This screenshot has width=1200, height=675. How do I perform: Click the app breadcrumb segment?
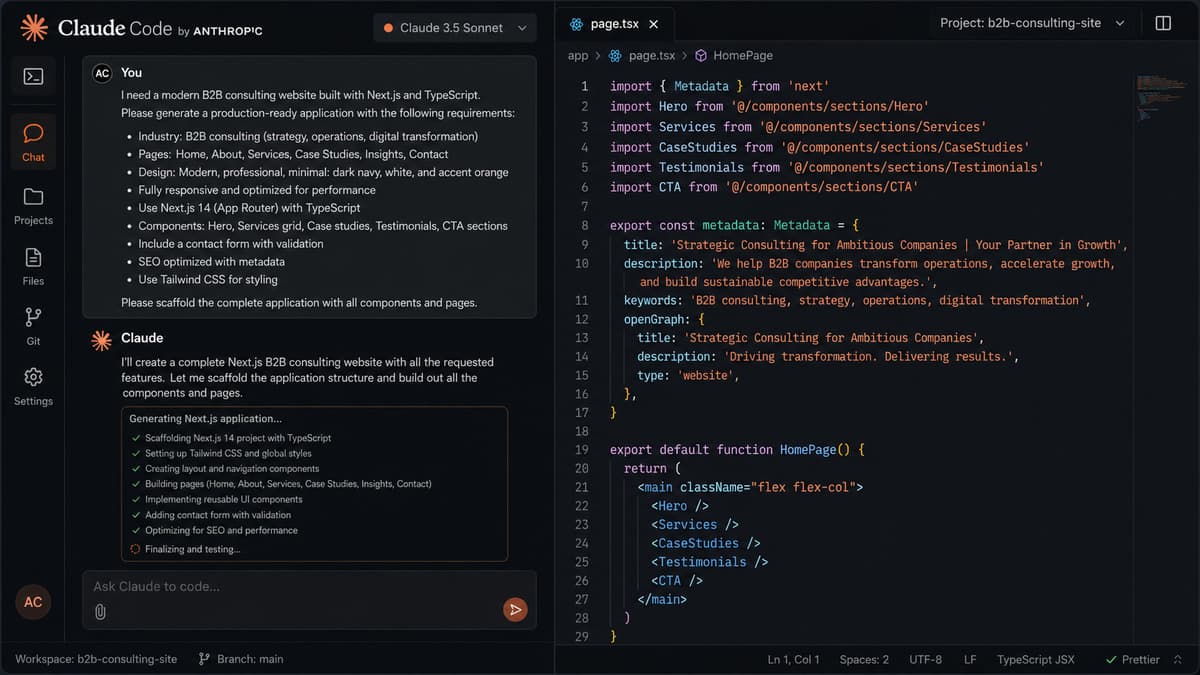(578, 56)
